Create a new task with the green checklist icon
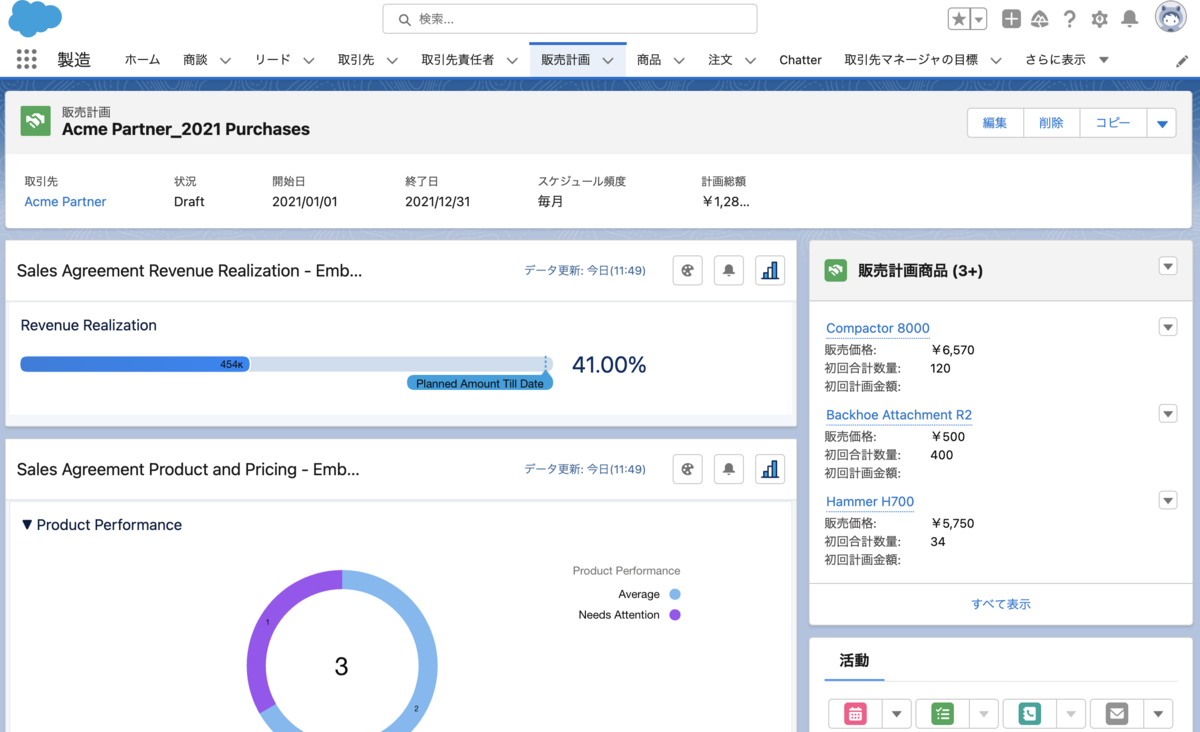 (x=942, y=713)
